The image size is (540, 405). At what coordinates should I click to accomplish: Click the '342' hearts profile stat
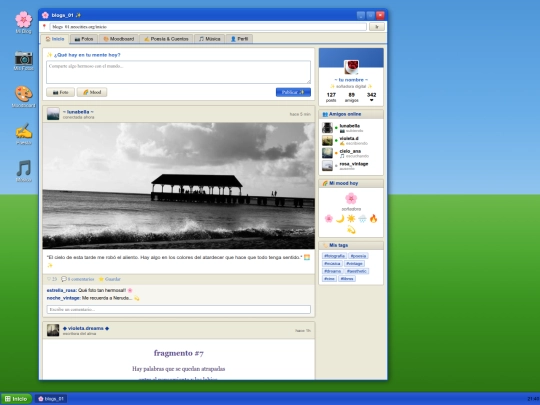tap(371, 97)
